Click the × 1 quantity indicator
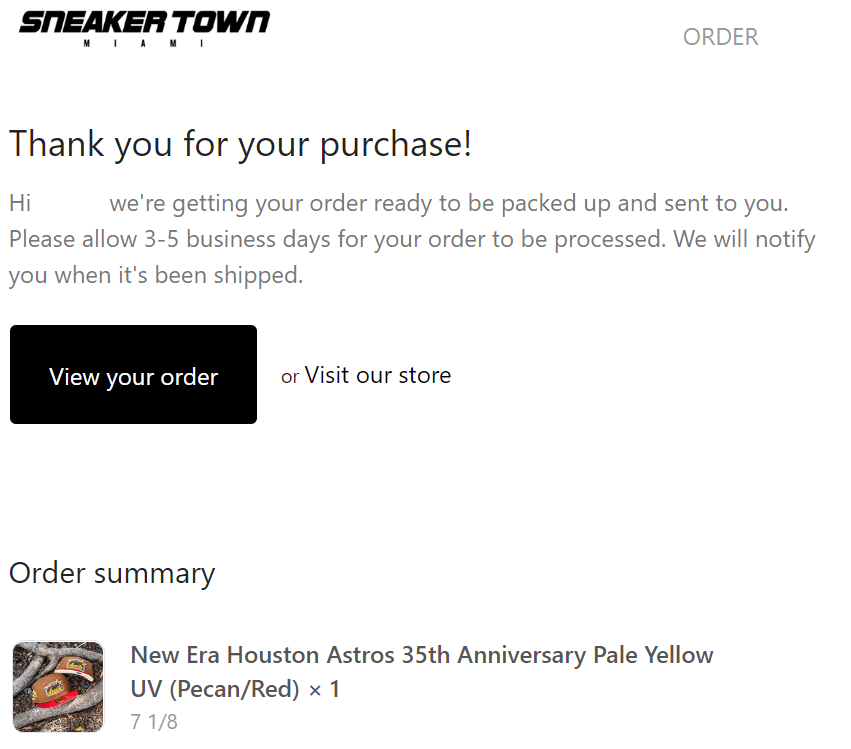 [x=324, y=689]
